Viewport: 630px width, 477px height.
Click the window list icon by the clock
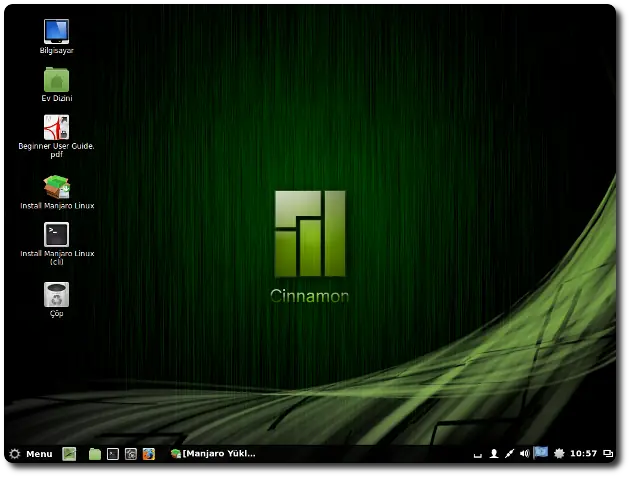click(608, 454)
